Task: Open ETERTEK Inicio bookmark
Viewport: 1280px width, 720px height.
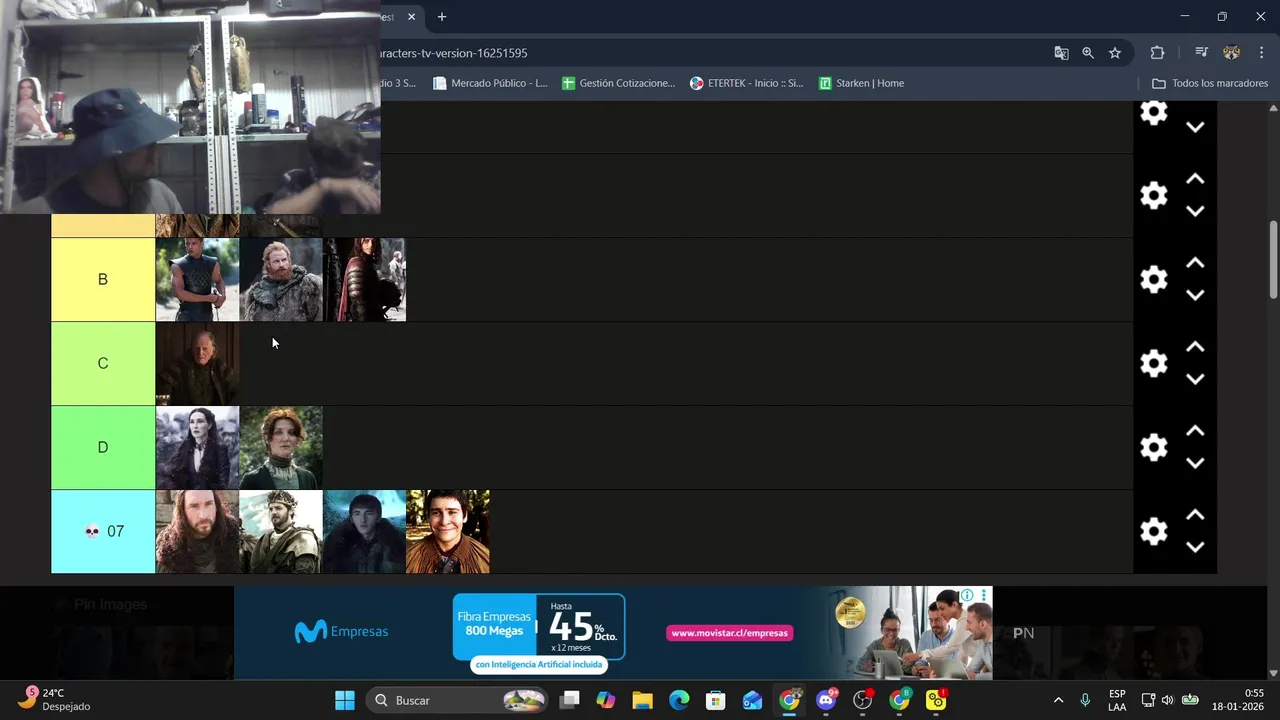Action: [746, 83]
